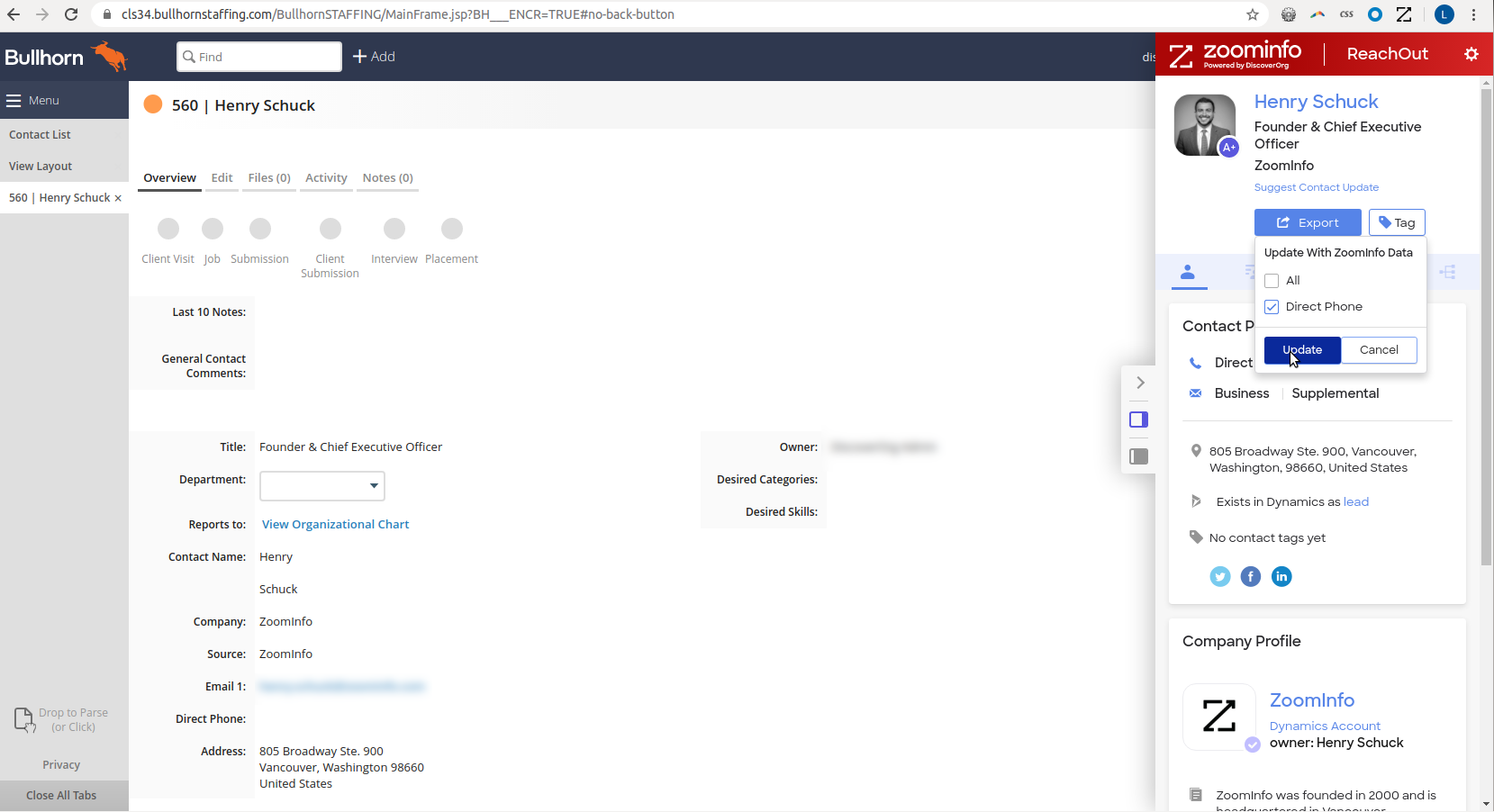Collapse the ZoomInfo side panel chevron
This screenshot has width=1494, height=812.
(1140, 383)
